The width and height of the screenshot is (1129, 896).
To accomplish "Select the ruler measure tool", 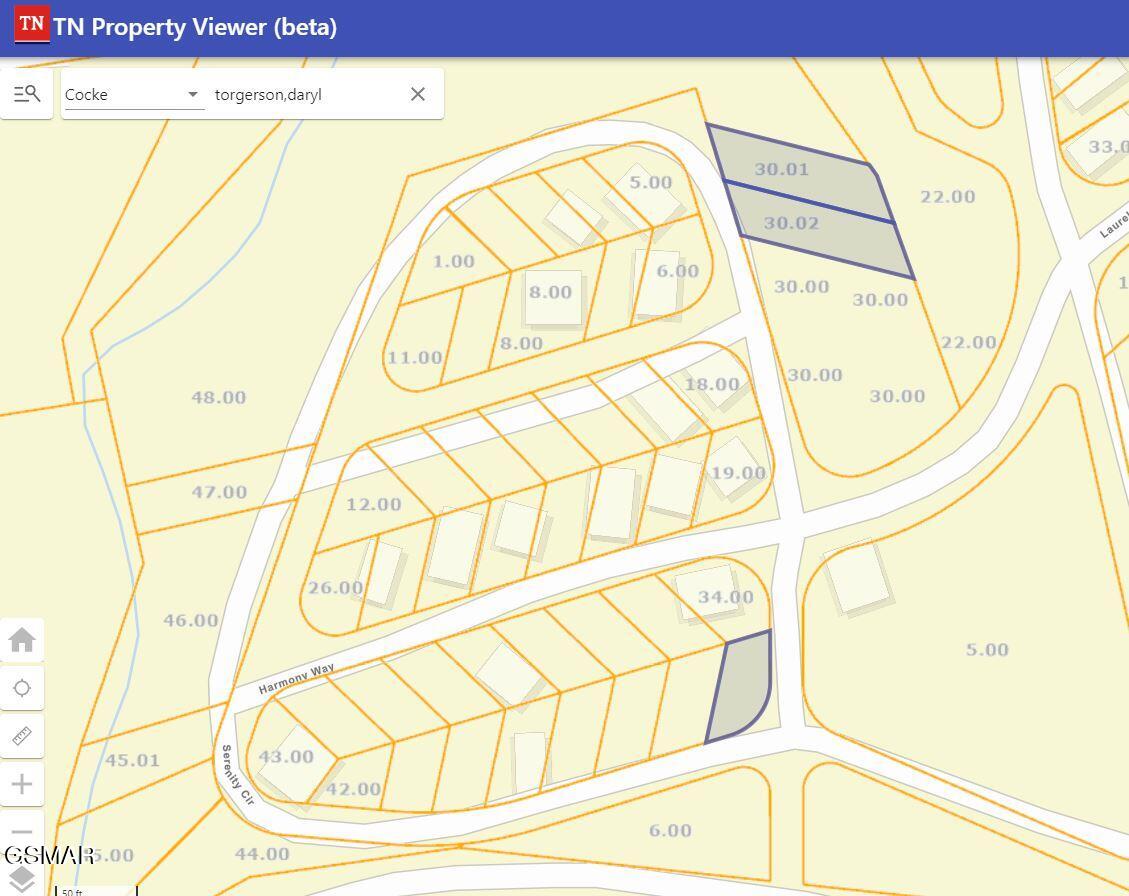I will (x=22, y=736).
